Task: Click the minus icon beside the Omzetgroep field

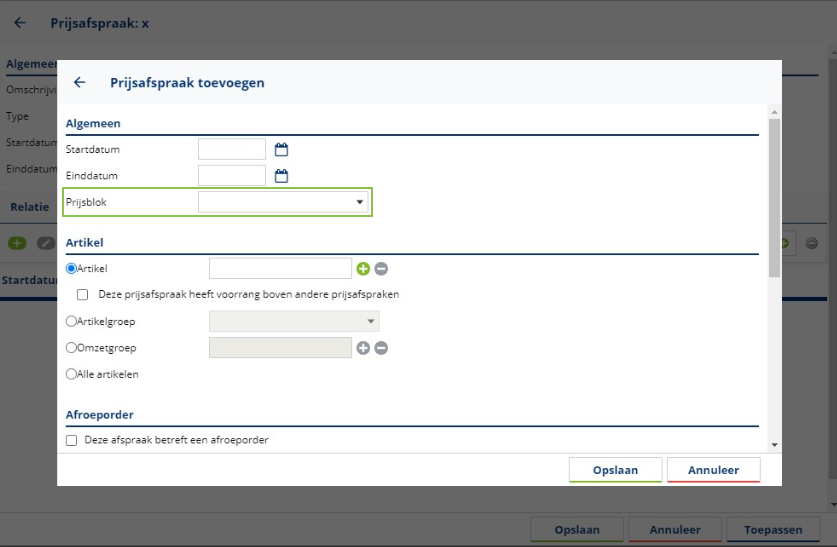Action: pos(381,348)
